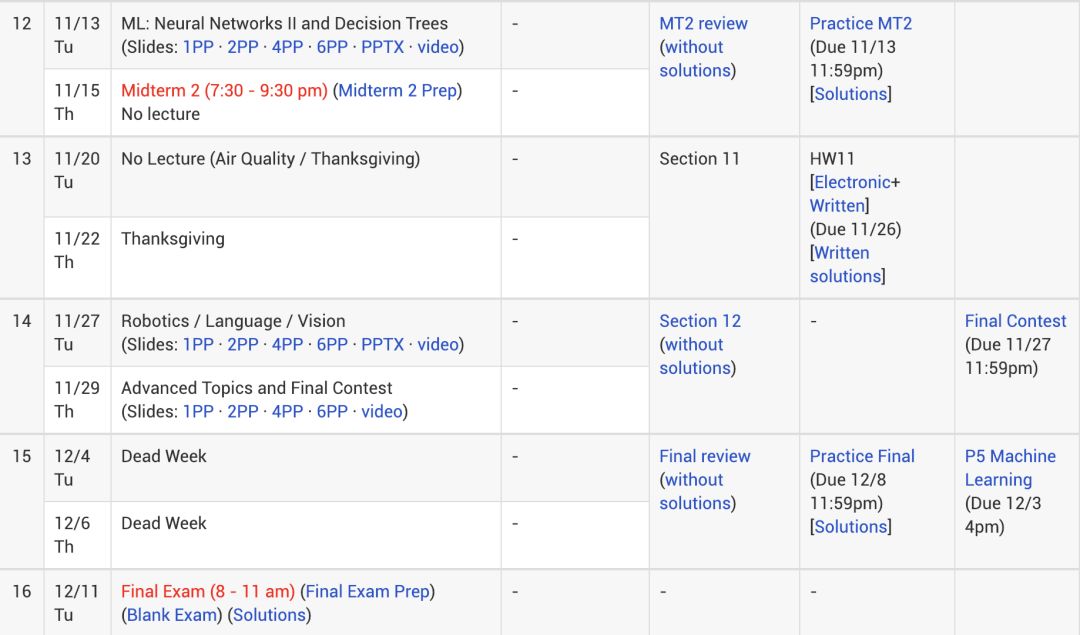Open PPTX slides for Neural Networks II lecture

tap(382, 47)
